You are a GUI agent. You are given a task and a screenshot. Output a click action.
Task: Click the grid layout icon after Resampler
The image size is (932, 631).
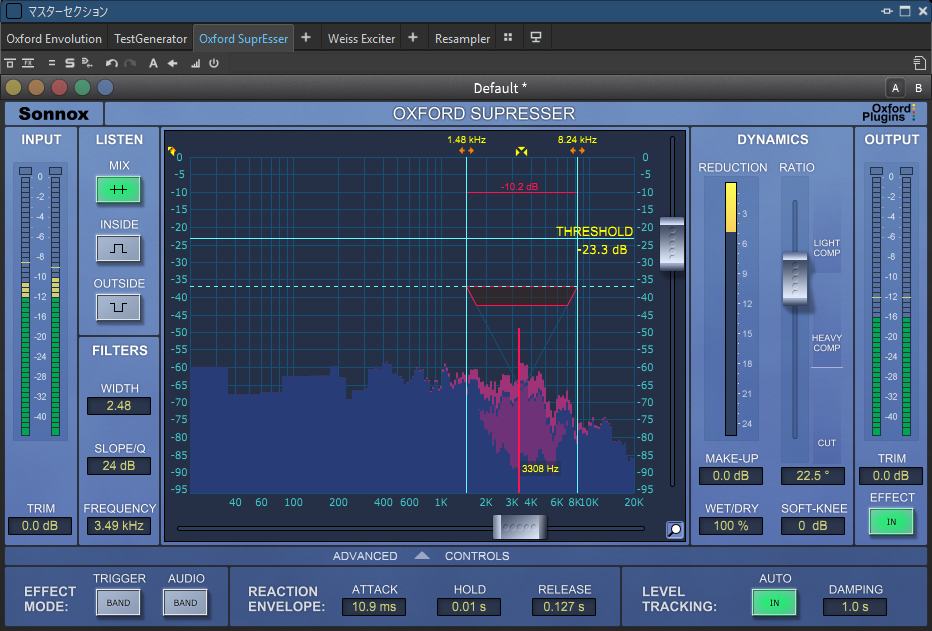[508, 38]
